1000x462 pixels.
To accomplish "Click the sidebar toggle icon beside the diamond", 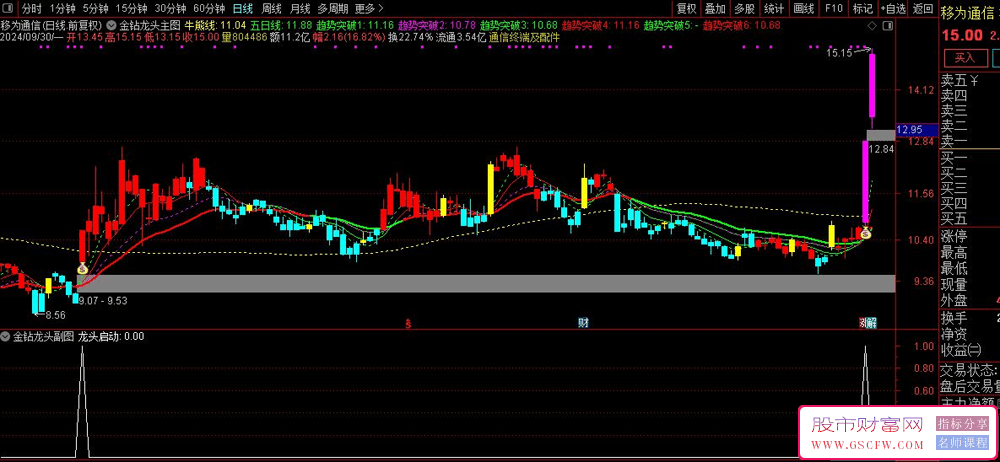I will click(x=886, y=26).
